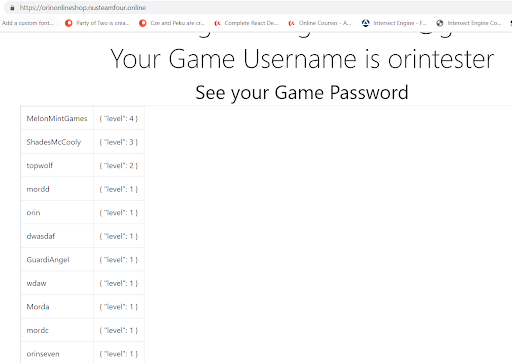The width and height of the screenshot is (512, 363).
Task: Open the 'Intersect Engine - F...' bookmark icon
Action: (366, 23)
